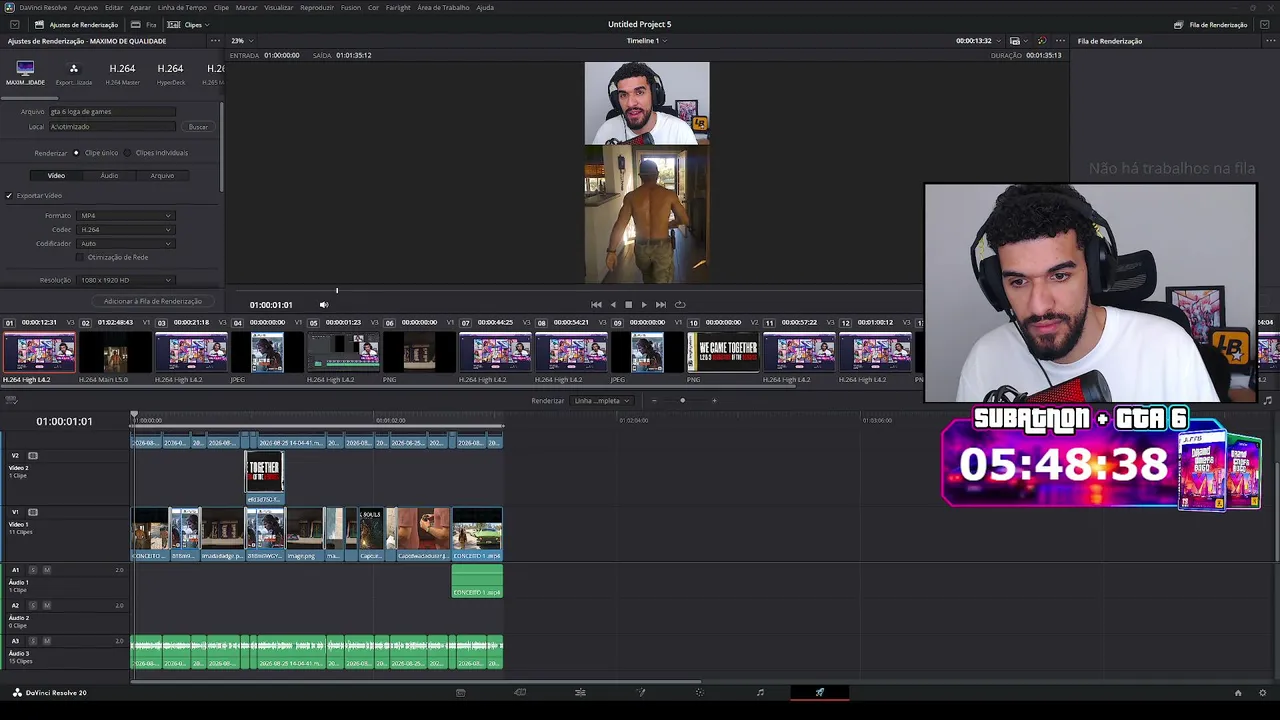Open the Resolução 1080 x 1920 HD dropdown
Image resolution: width=1280 pixels, height=720 pixels.
click(126, 281)
